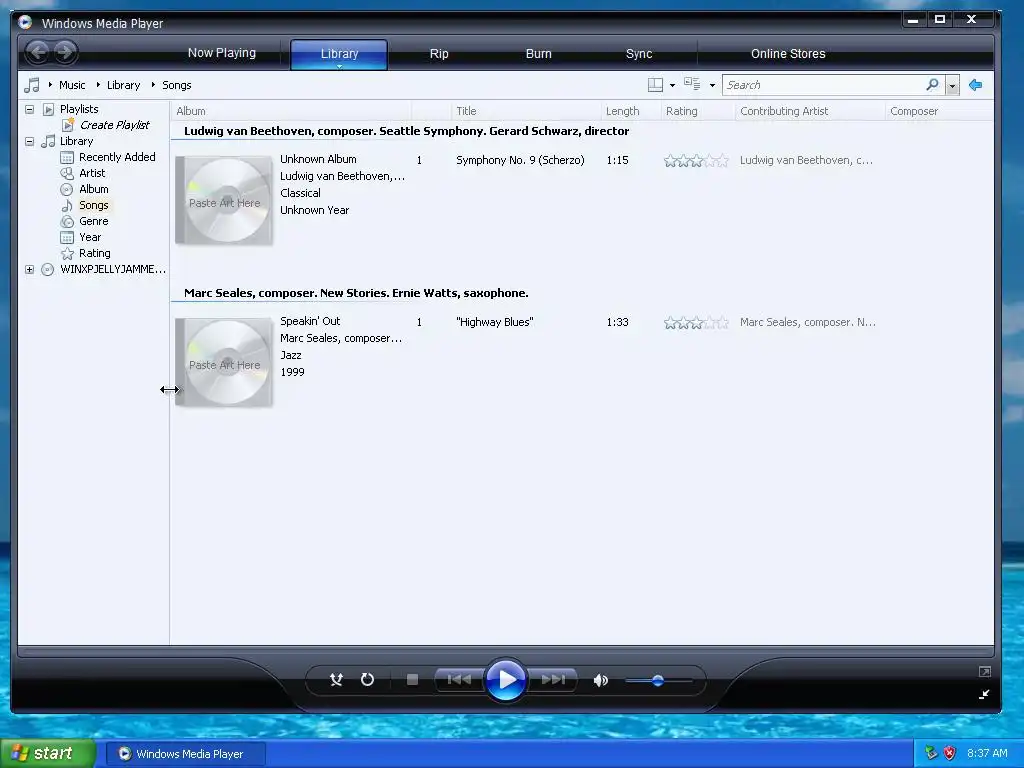The image size is (1024, 768).
Task: Open the View Options dropdown arrow
Action: click(712, 86)
